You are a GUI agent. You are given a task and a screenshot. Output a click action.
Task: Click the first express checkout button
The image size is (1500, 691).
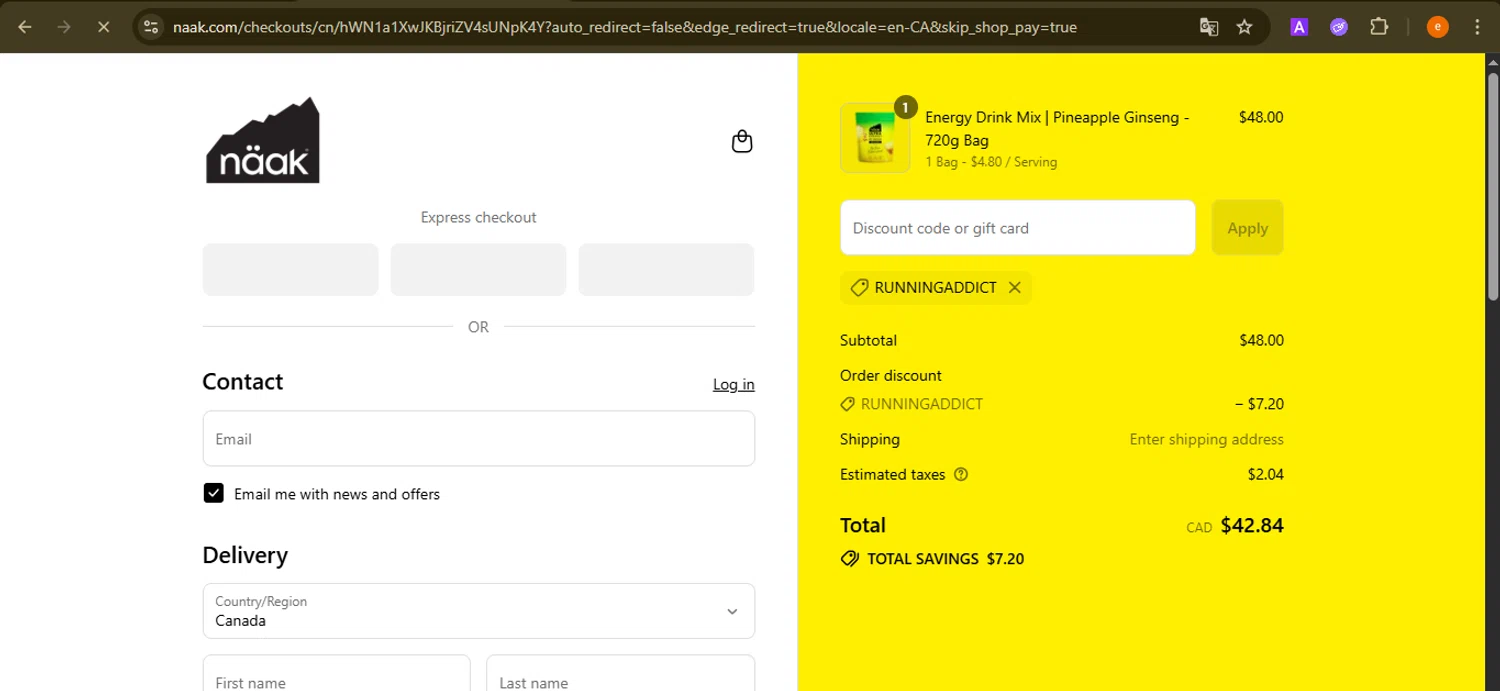(290, 269)
